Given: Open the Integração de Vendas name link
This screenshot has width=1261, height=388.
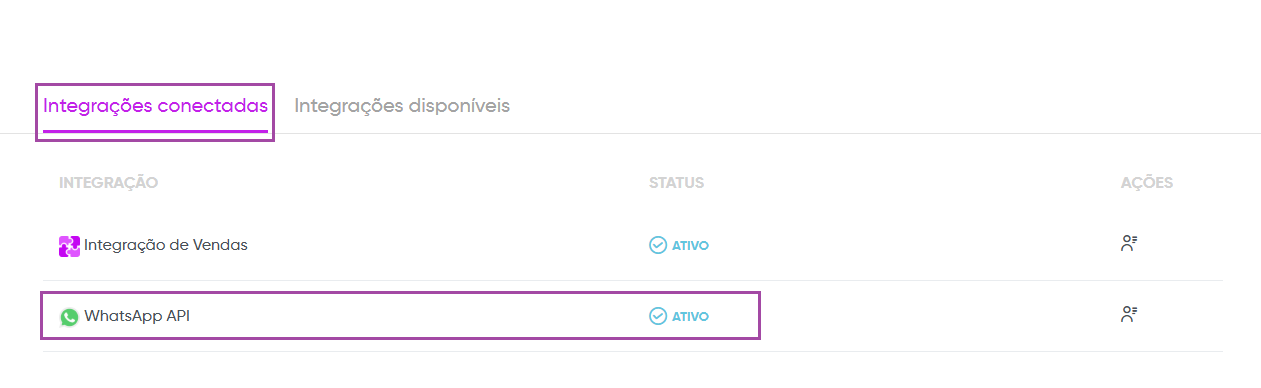Looking at the screenshot, I should [x=166, y=245].
